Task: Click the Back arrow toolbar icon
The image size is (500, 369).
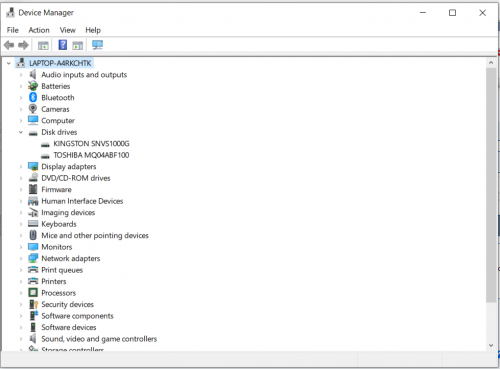Action: coord(9,45)
